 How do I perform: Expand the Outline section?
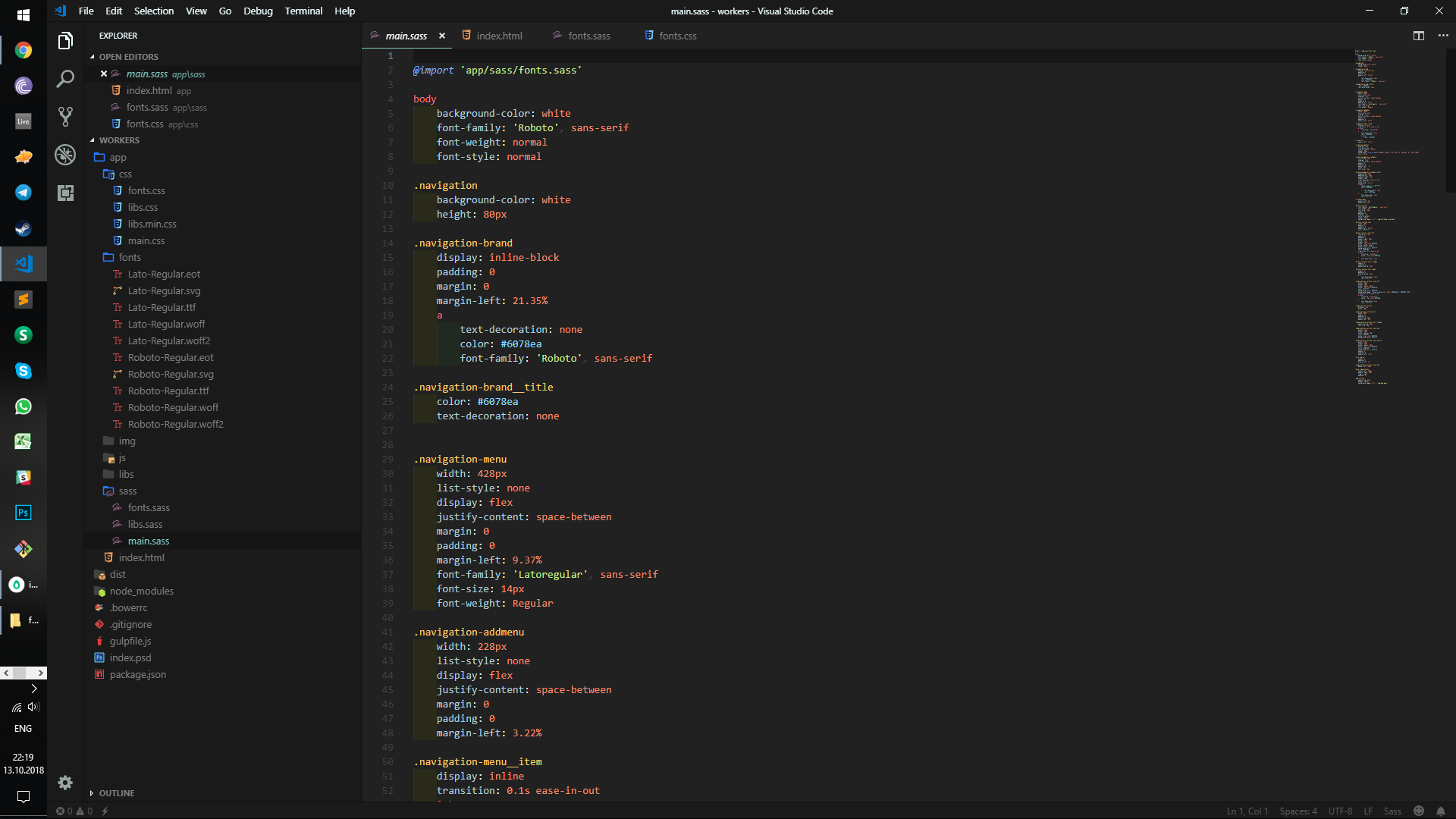coord(116,793)
